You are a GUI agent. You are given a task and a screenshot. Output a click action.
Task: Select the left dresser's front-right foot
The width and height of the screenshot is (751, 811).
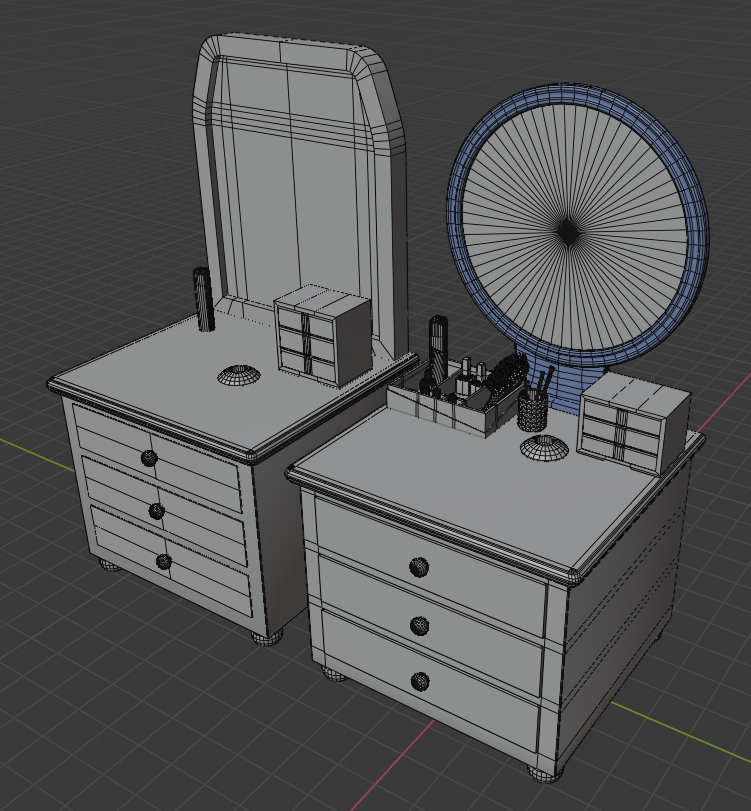[x=267, y=637]
